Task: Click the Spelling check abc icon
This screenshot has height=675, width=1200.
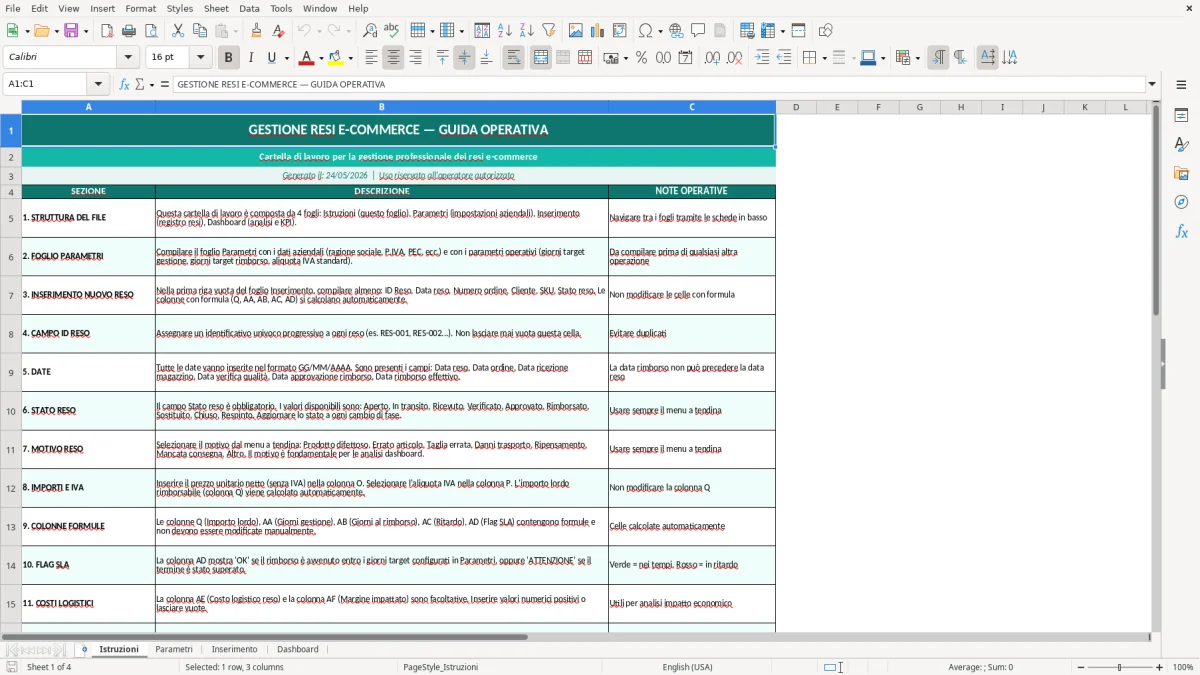Action: click(x=392, y=31)
